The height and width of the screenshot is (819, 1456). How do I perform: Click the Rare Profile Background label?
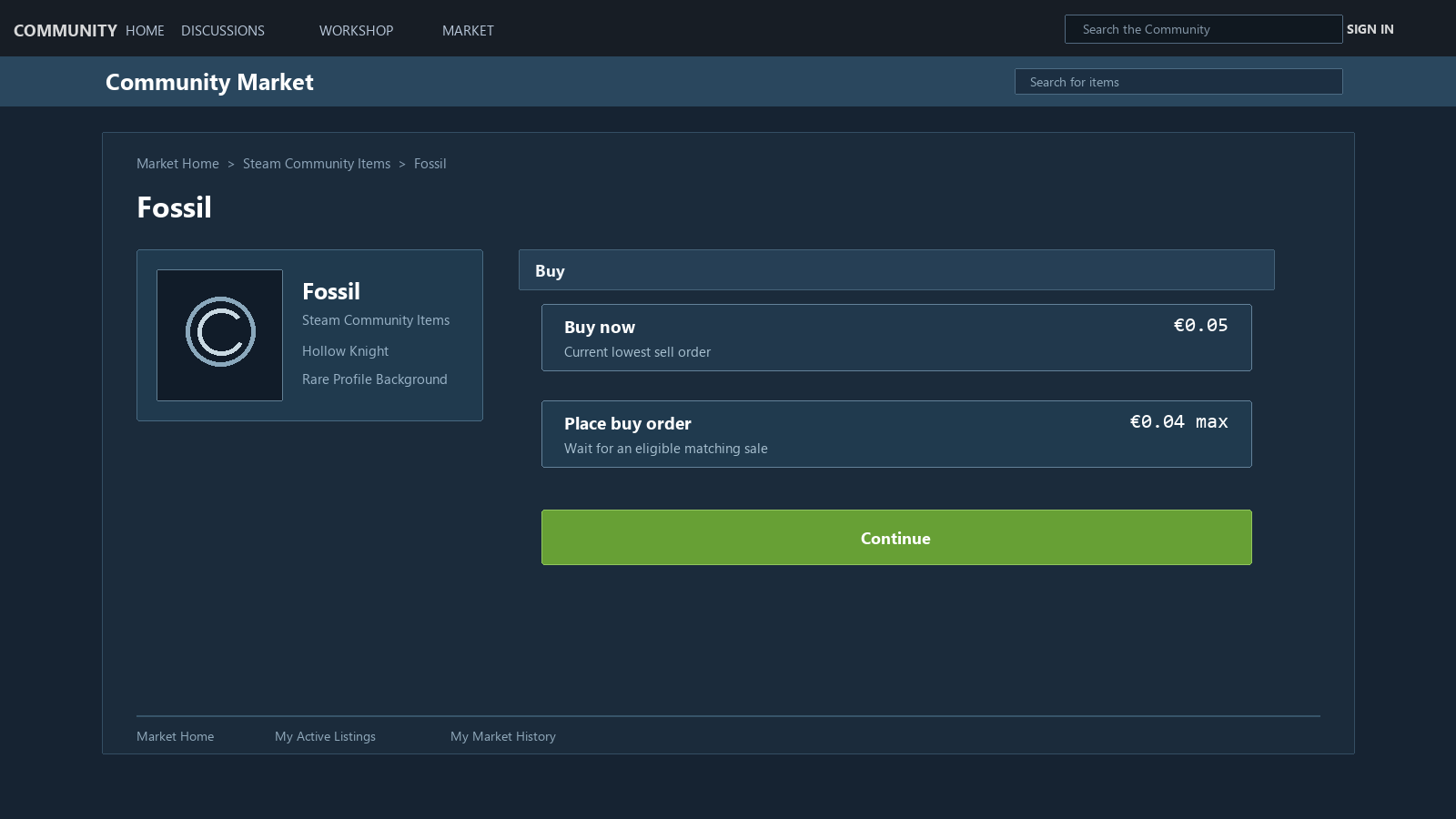[x=374, y=379]
